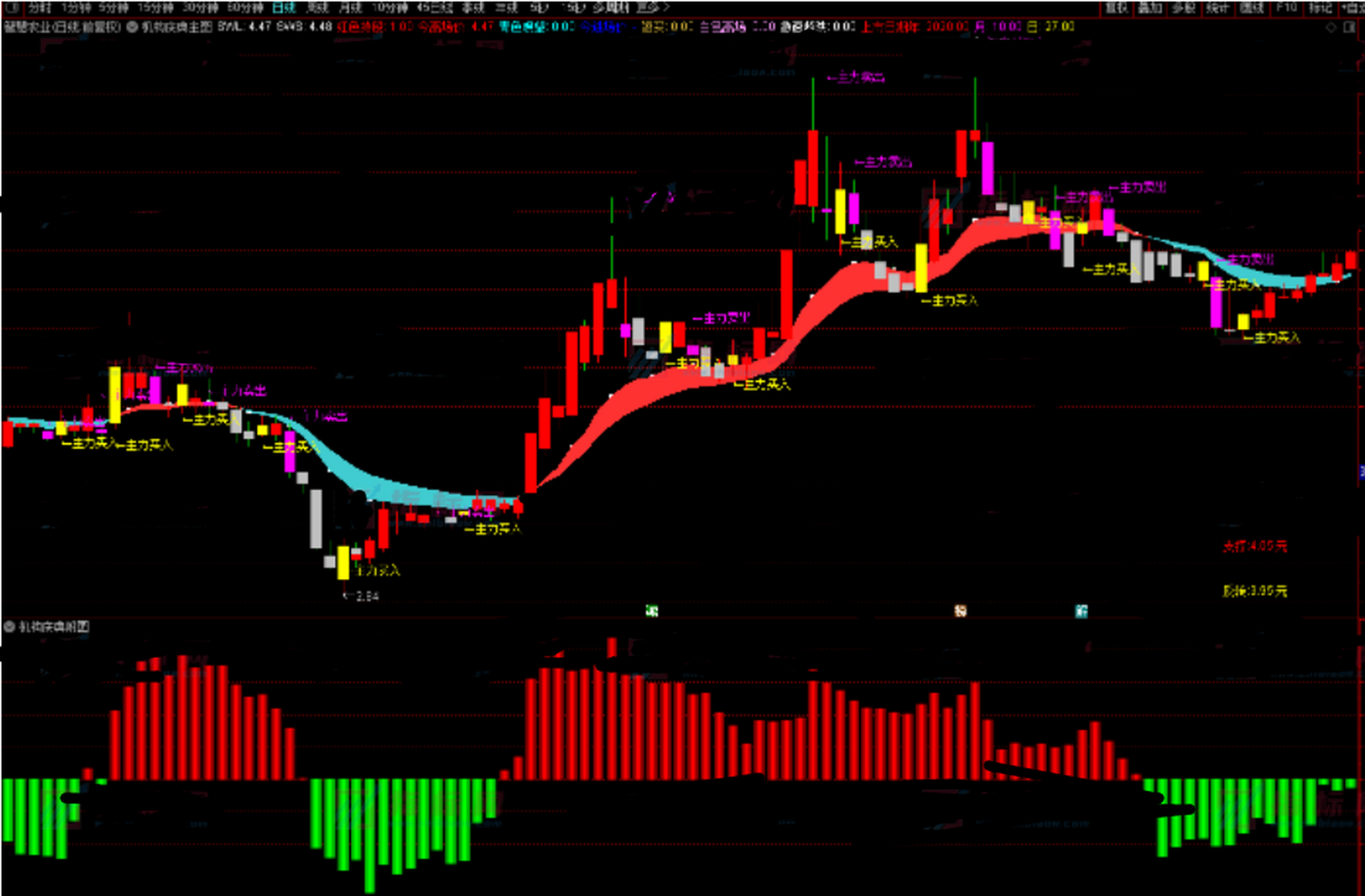Screen dimensions: 1365x896
Task: Click the 叠加 overlay button
Action: pos(1150,8)
